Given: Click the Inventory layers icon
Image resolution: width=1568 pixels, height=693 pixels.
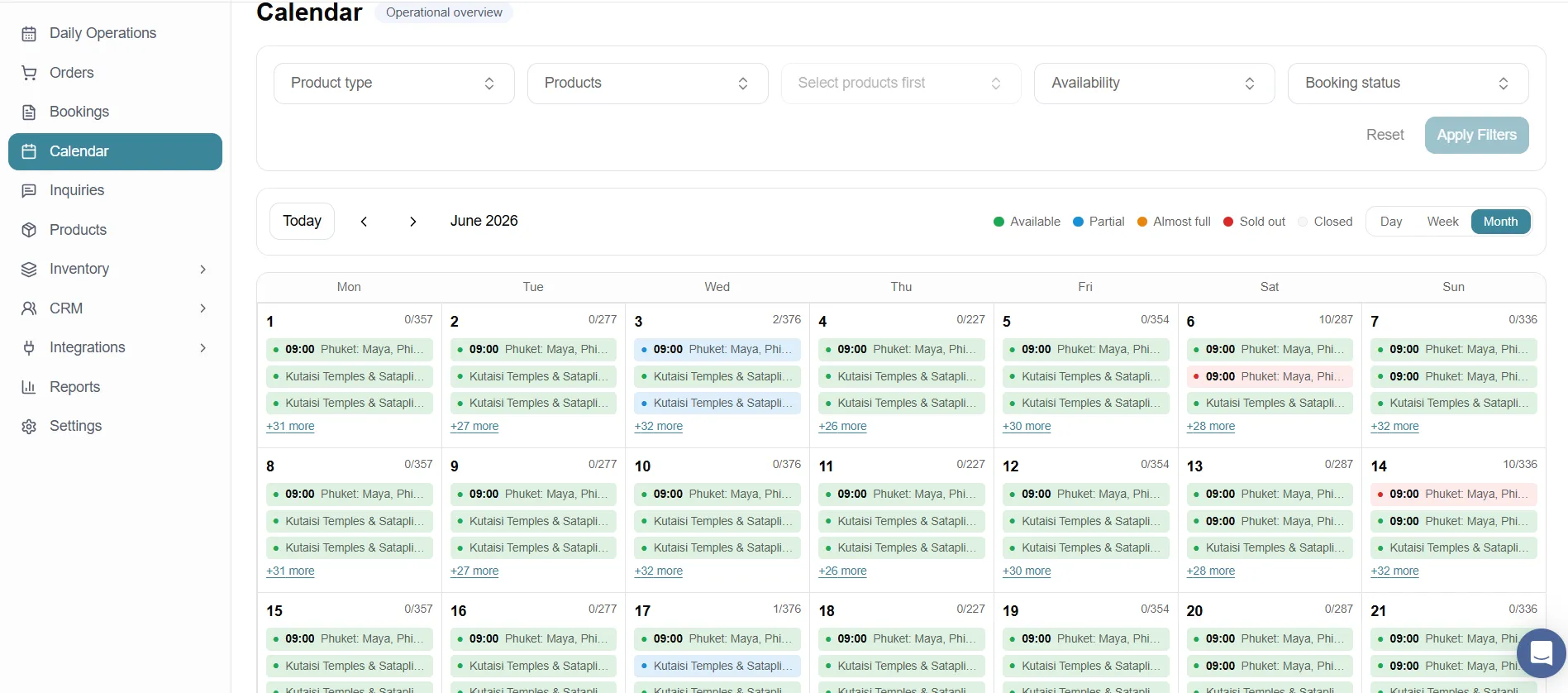Looking at the screenshot, I should point(29,270).
